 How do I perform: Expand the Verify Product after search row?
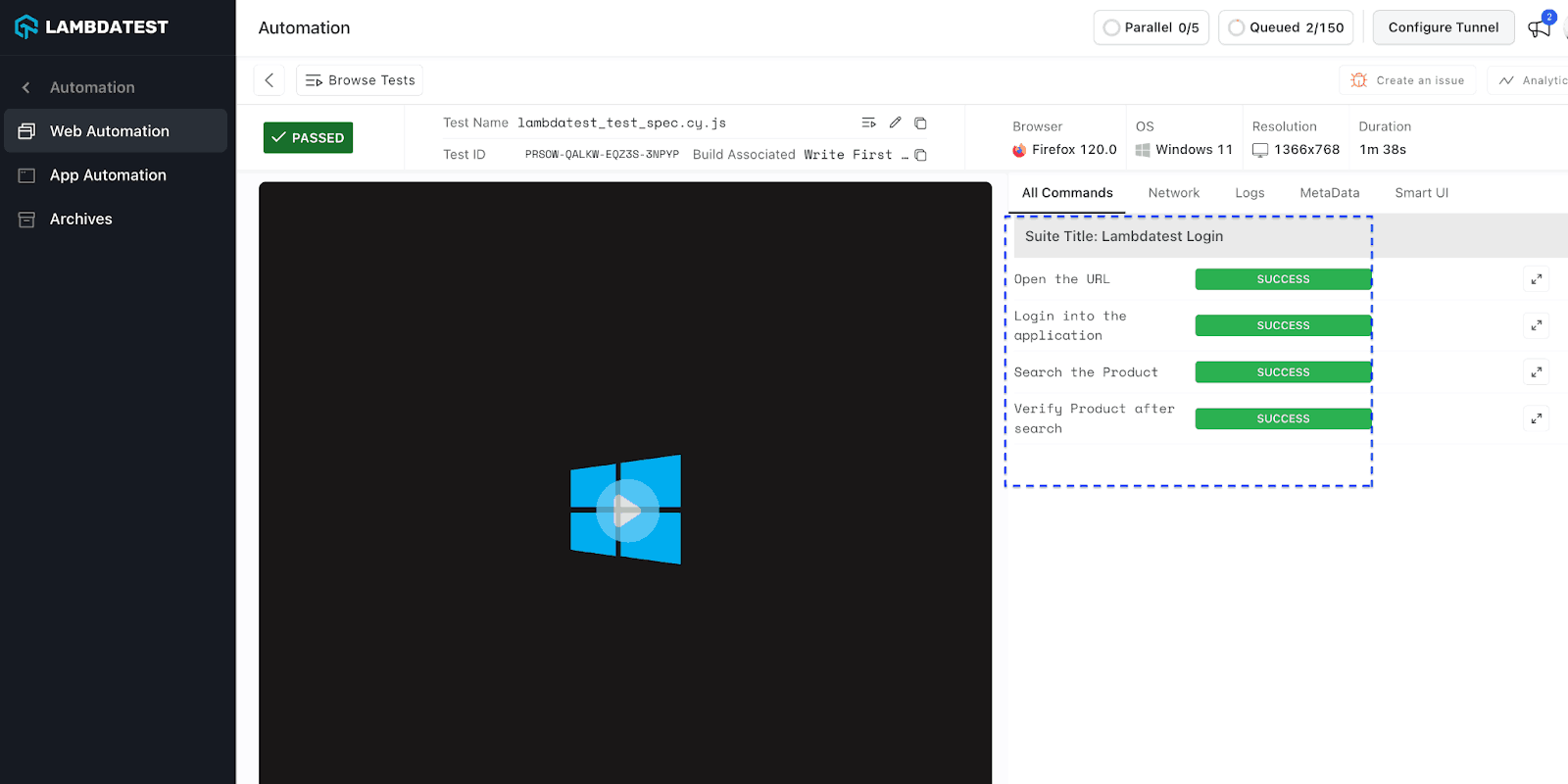(1537, 418)
